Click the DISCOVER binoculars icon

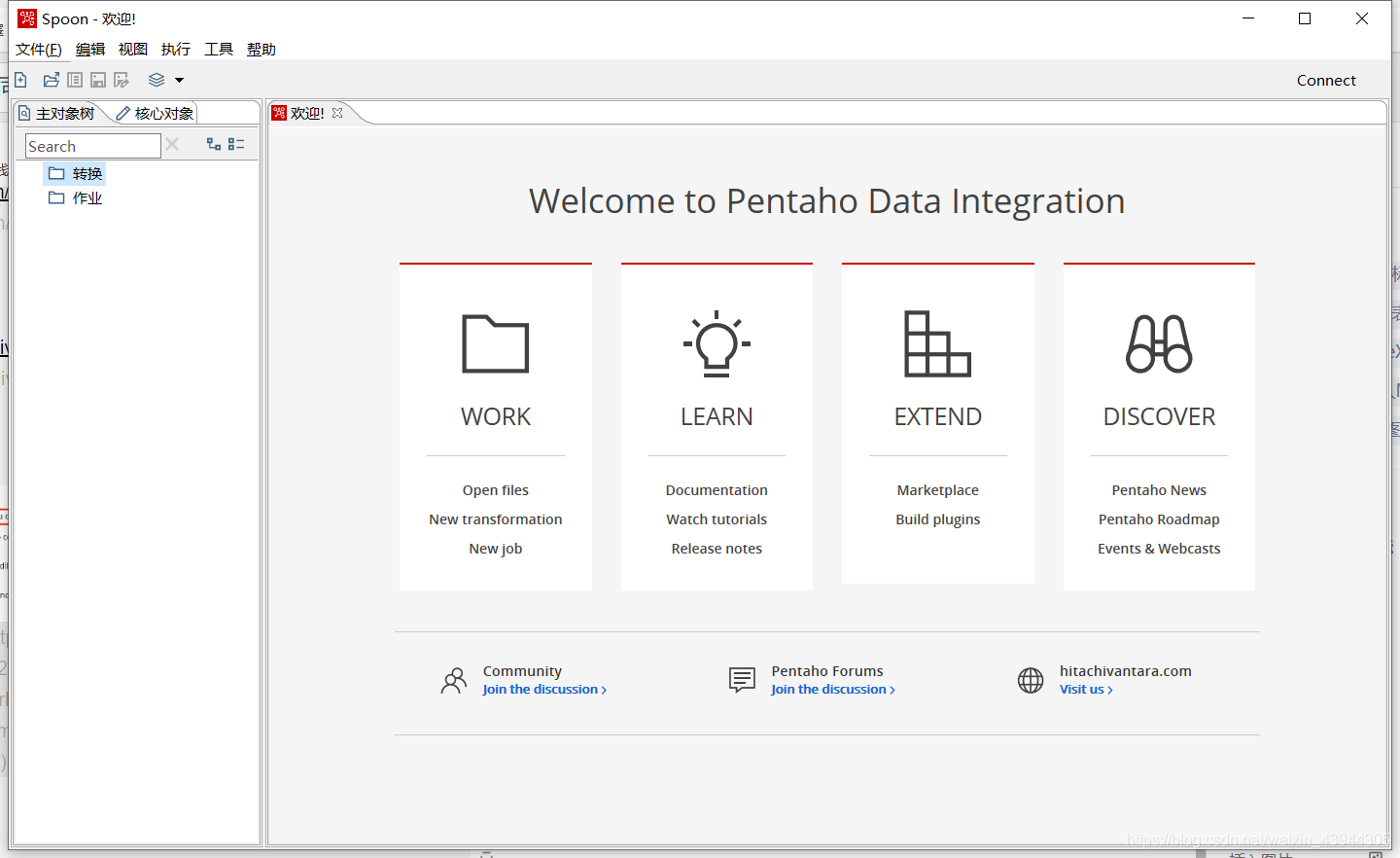1159,343
